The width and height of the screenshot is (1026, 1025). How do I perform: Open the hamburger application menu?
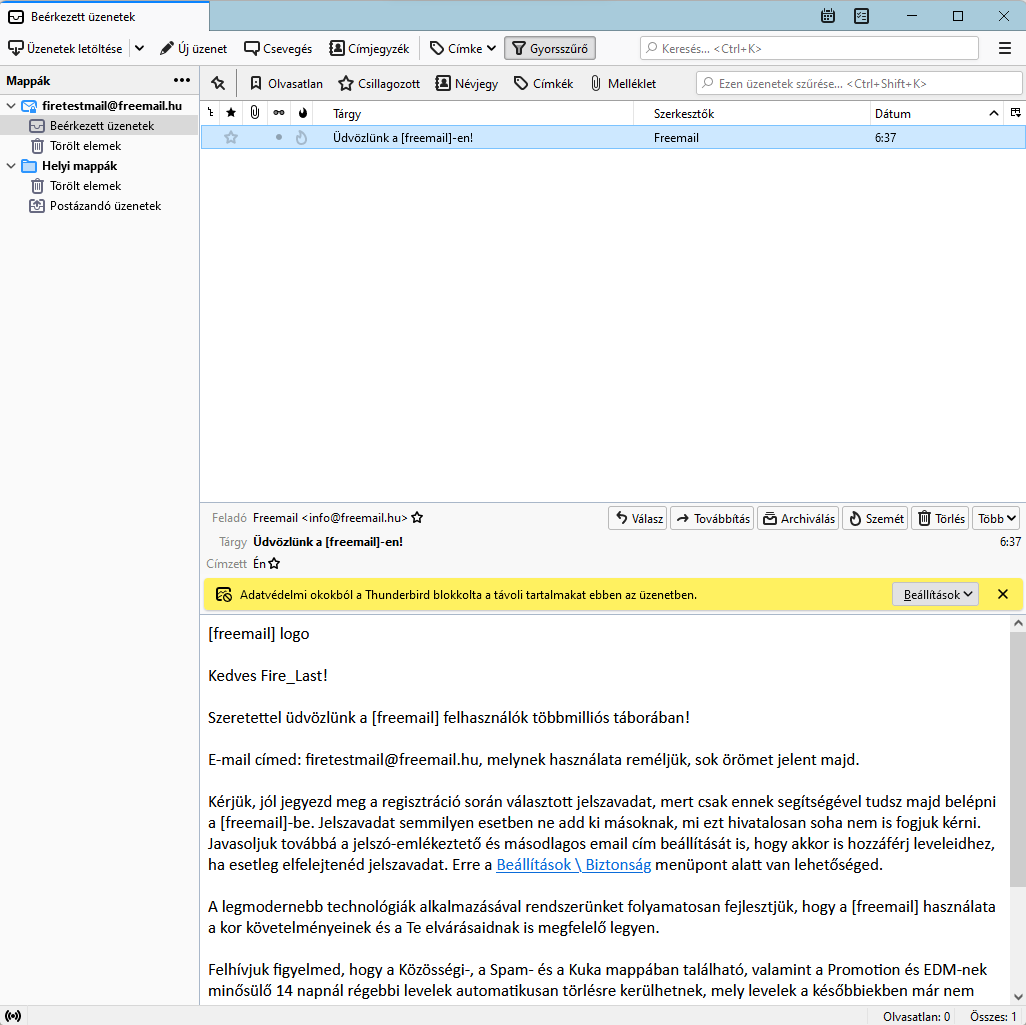pos(1005,48)
